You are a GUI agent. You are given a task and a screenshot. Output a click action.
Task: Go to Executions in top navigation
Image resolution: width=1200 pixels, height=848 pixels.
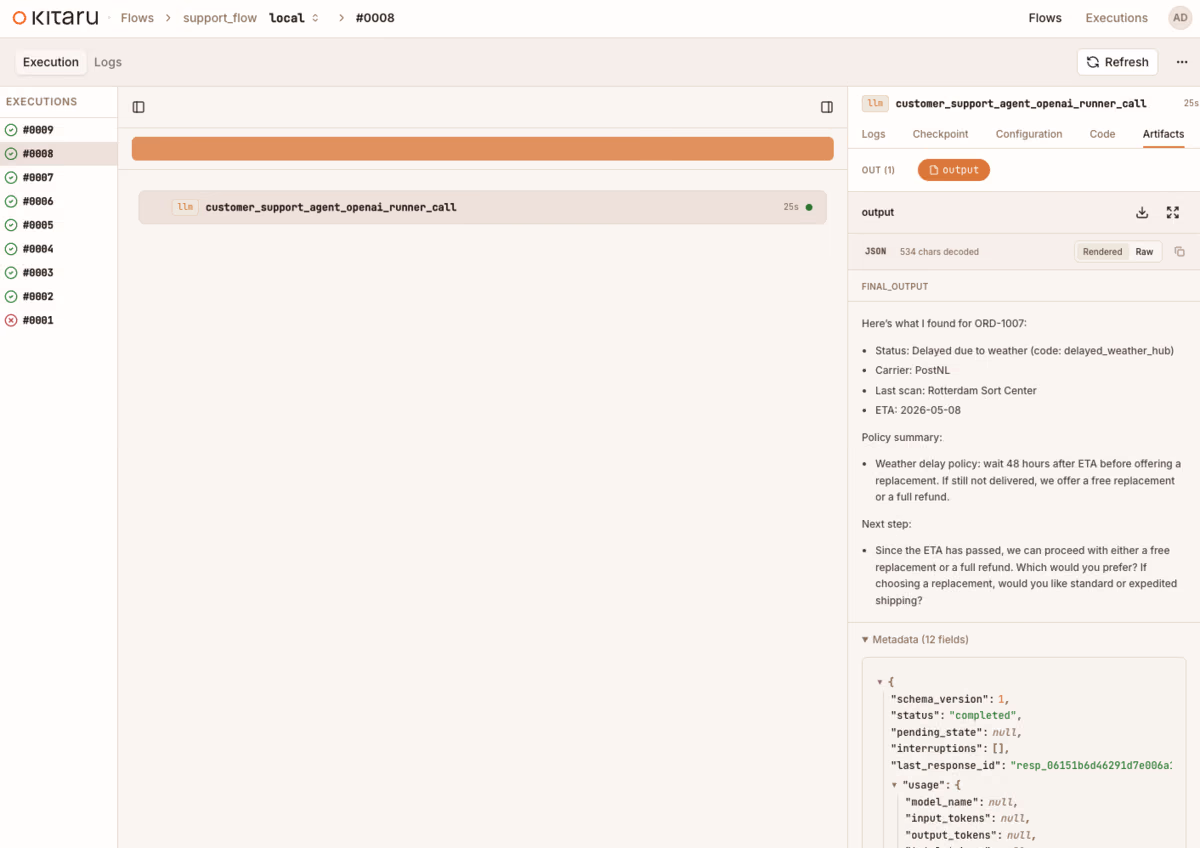(x=1116, y=18)
